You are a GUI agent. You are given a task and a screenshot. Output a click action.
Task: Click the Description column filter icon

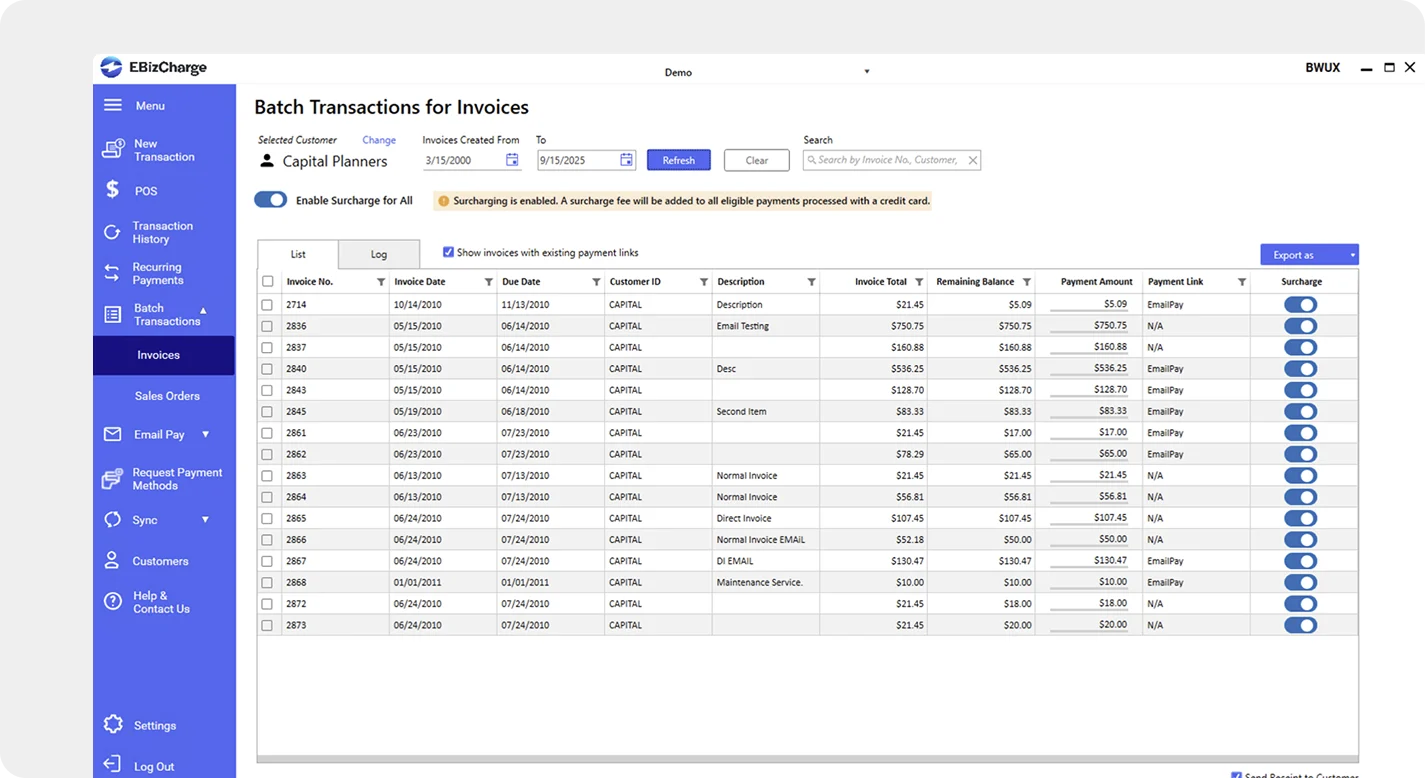click(812, 282)
